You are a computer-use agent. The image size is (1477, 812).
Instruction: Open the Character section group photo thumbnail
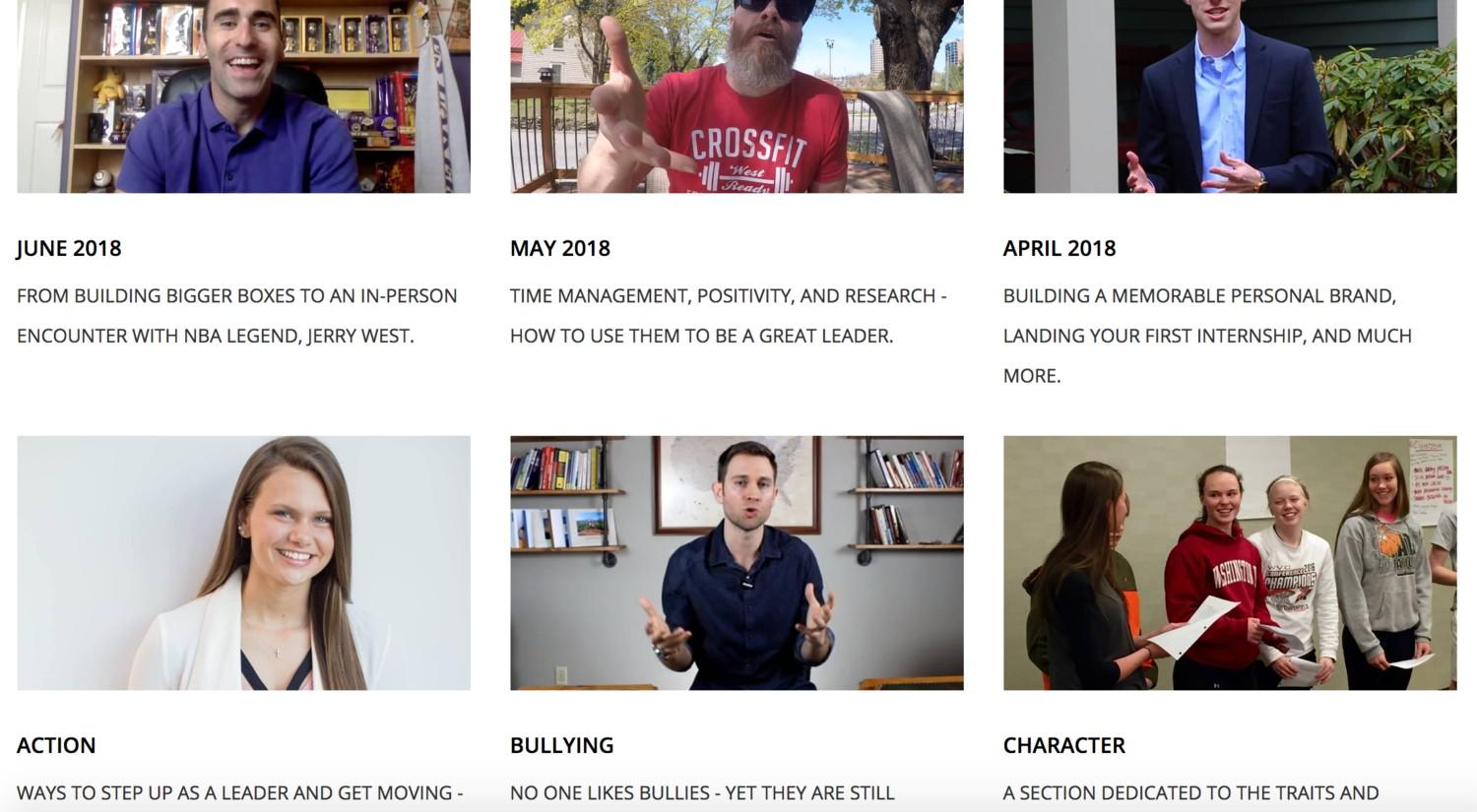1230,563
